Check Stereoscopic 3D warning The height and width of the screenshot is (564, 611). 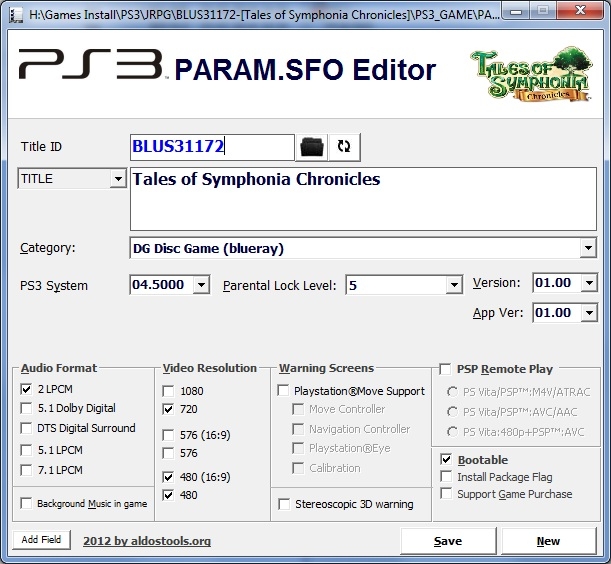click(x=284, y=504)
